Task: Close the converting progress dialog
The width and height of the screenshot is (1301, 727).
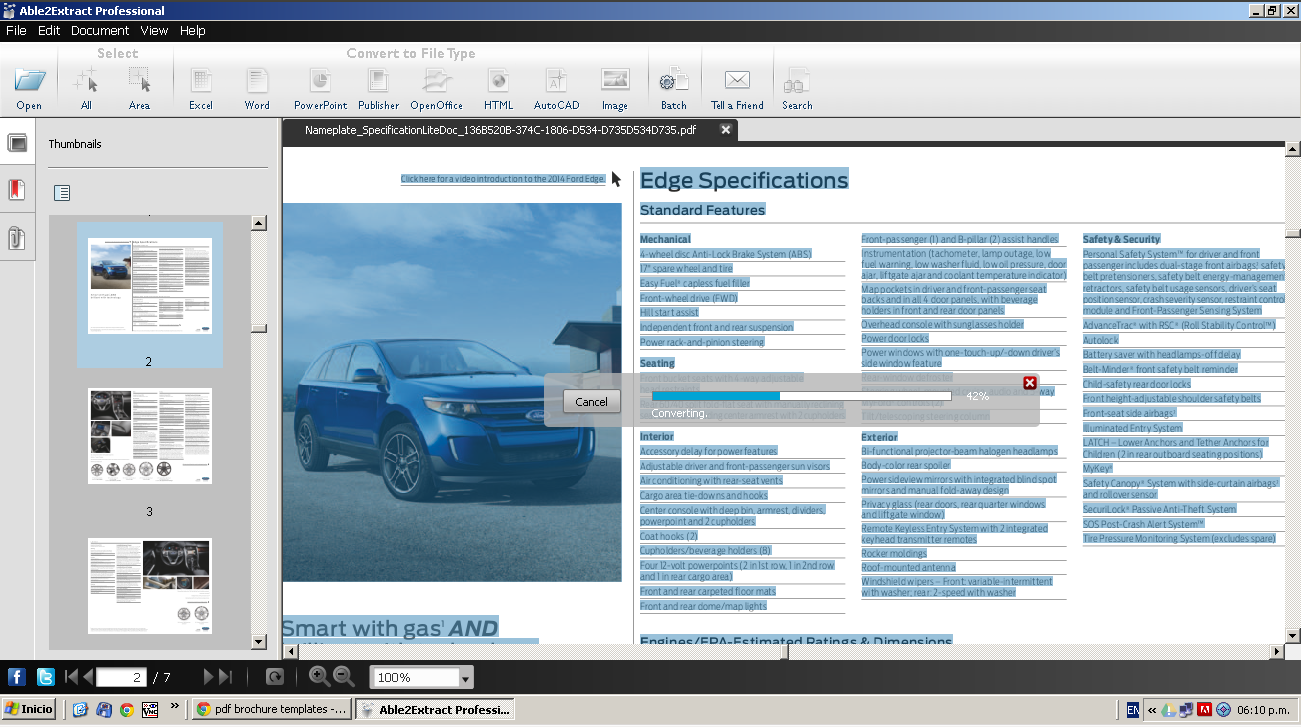Action: [1030, 383]
